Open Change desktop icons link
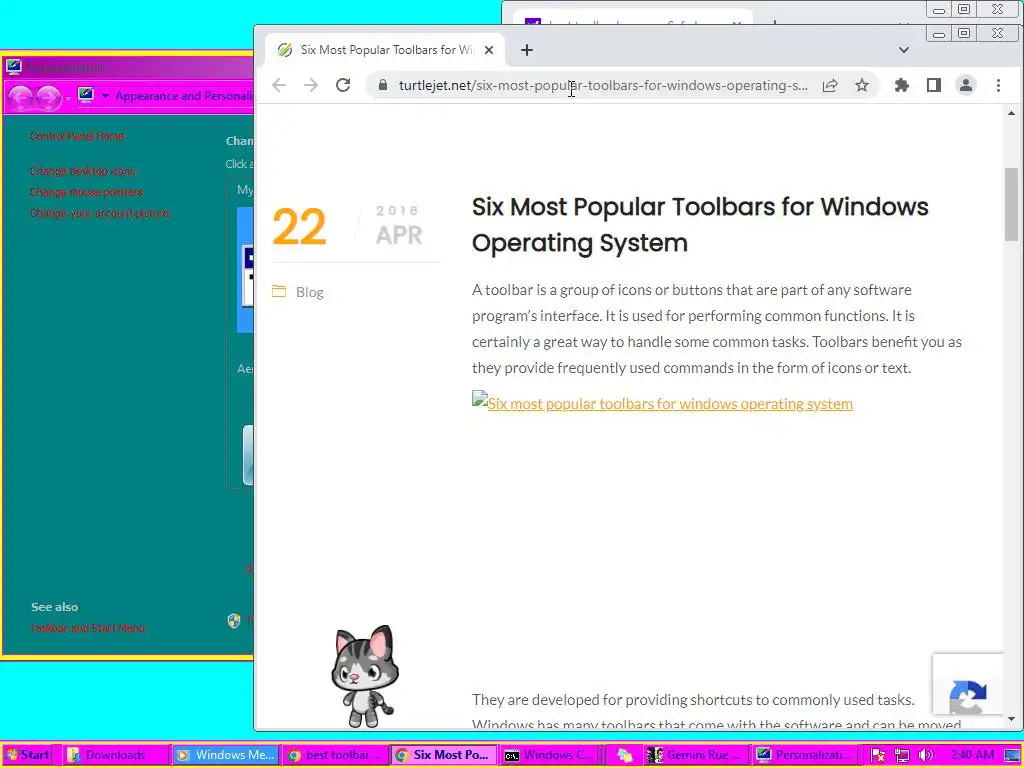 pos(82,171)
